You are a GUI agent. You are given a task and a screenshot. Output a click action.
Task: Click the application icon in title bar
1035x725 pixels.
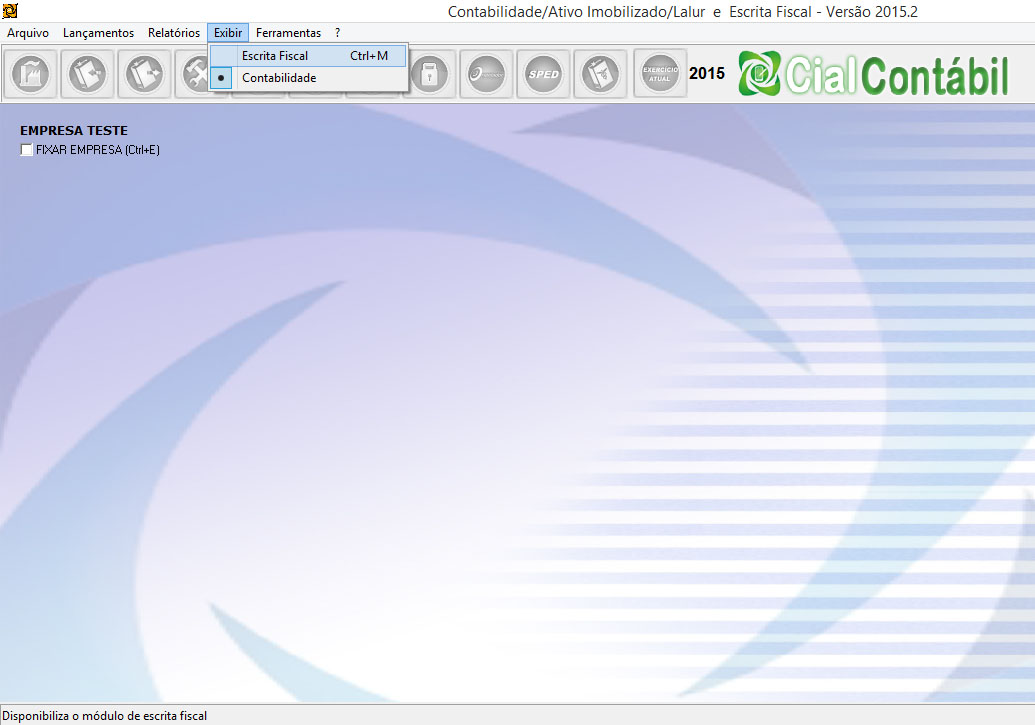coord(10,11)
